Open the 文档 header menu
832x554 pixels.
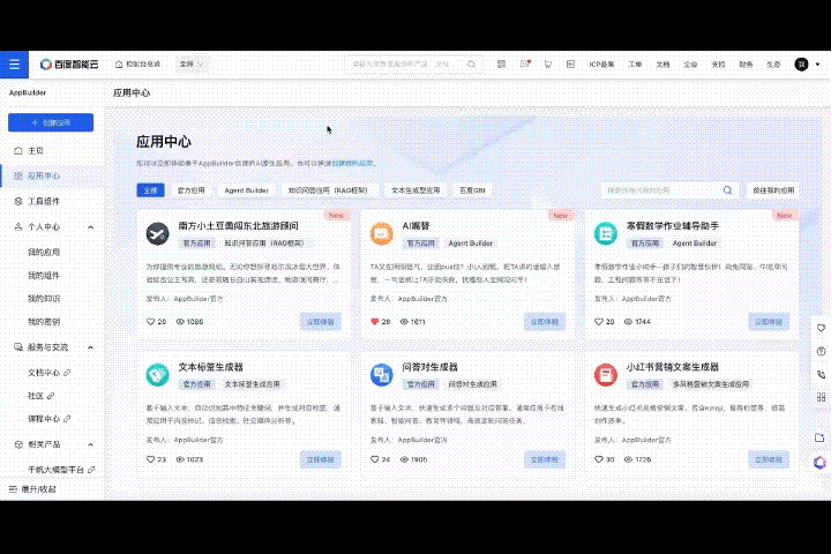click(663, 64)
